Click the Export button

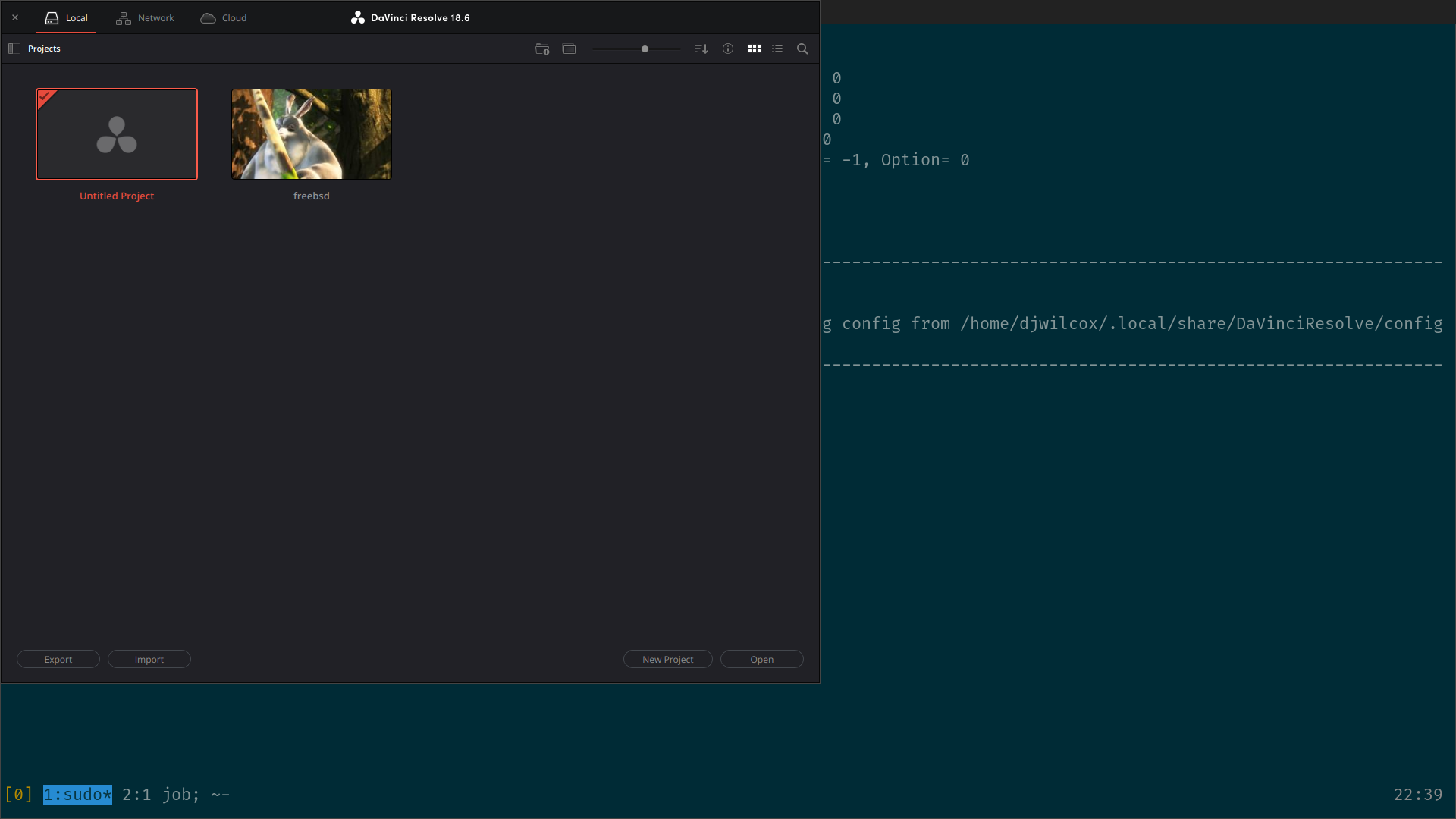58,659
